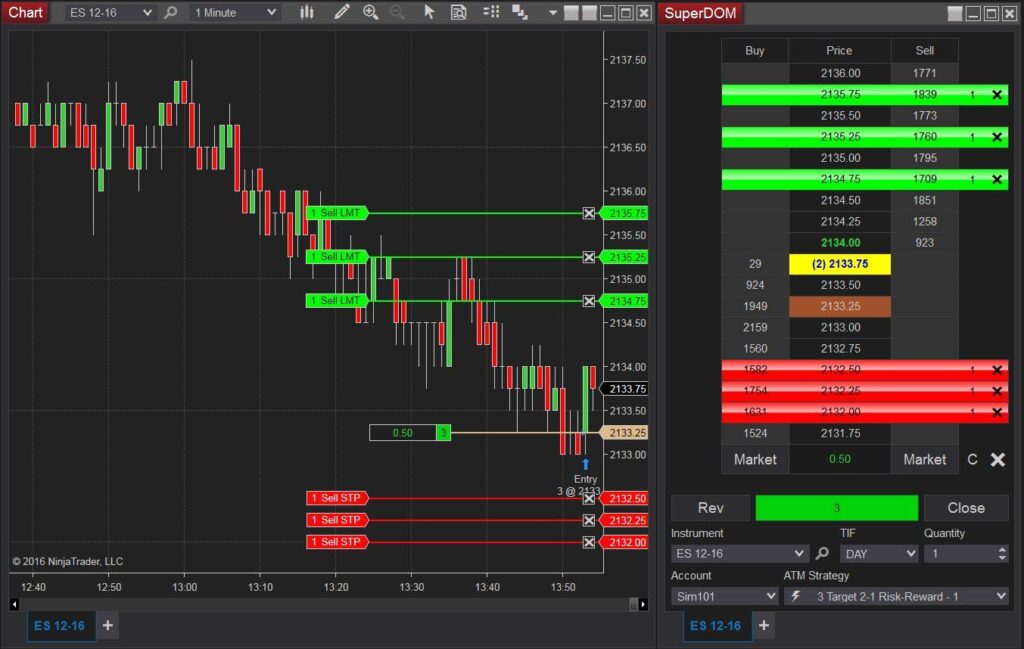Click the ATM Strategy lightning bolt icon
The image size is (1024, 649).
tap(795, 595)
